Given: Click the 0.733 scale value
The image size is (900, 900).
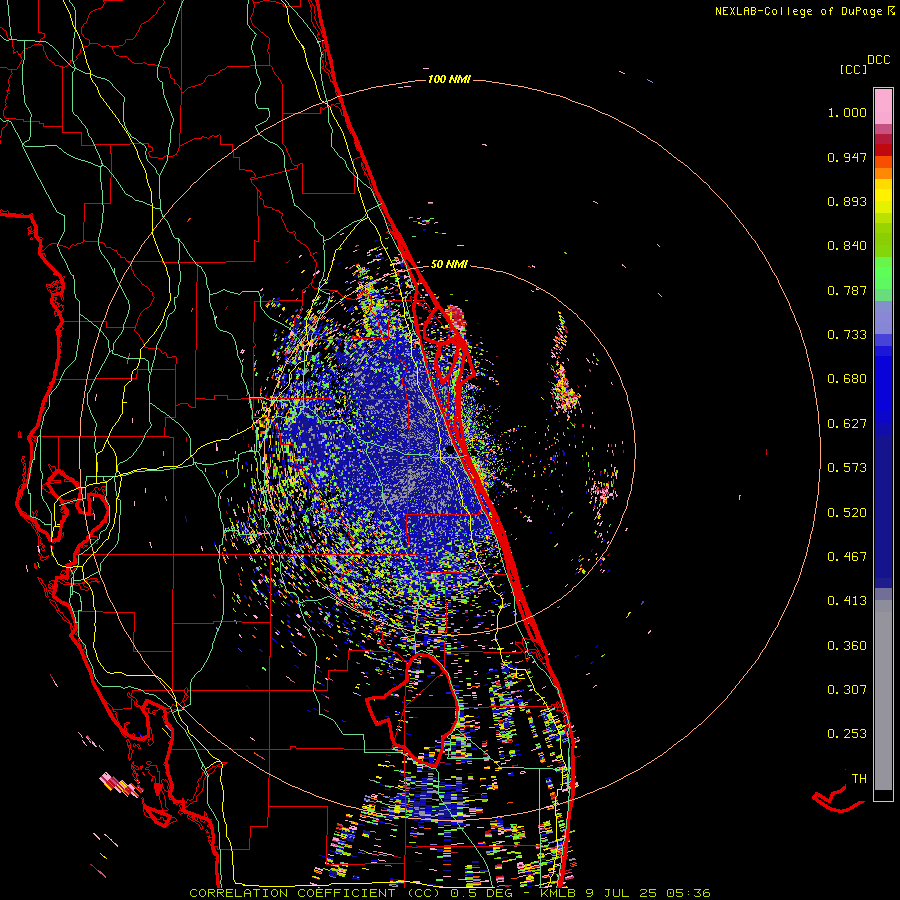Looking at the screenshot, I should pyautogui.click(x=847, y=335).
